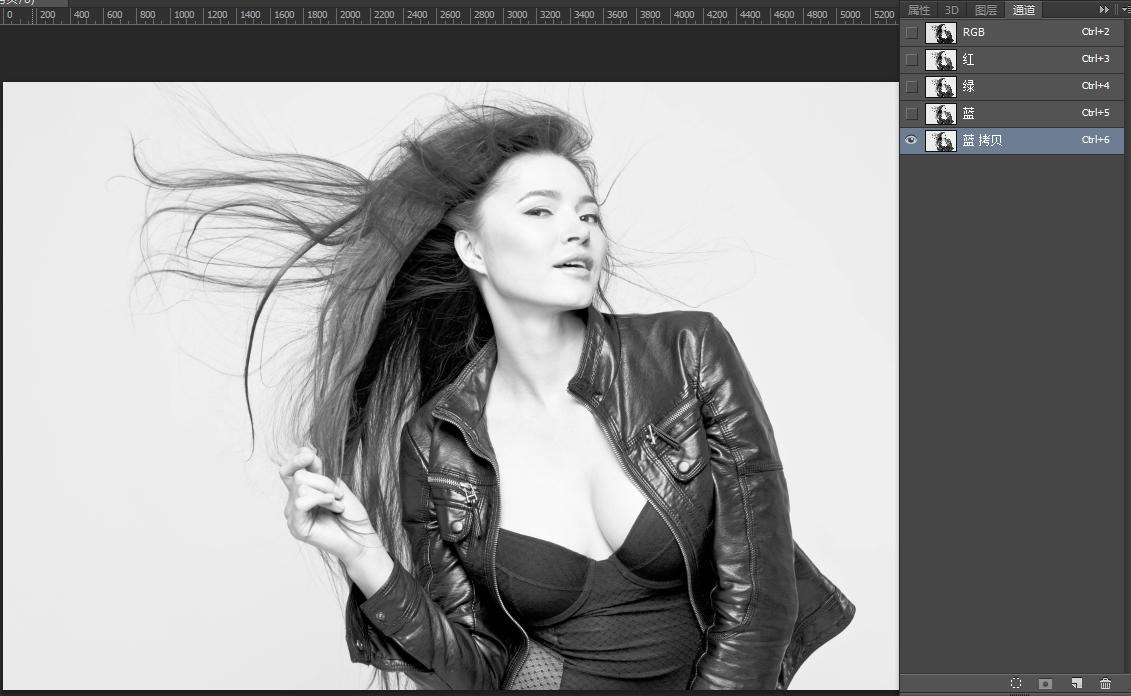Collapse the panel with the double-arrow icon
Image resolution: width=1131 pixels, height=696 pixels.
tap(1104, 9)
